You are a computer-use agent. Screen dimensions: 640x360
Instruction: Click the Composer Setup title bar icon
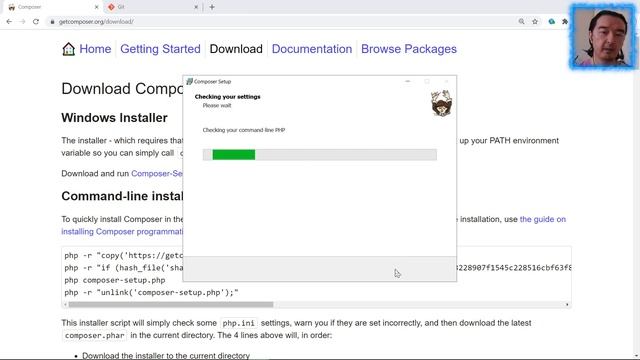click(x=189, y=82)
